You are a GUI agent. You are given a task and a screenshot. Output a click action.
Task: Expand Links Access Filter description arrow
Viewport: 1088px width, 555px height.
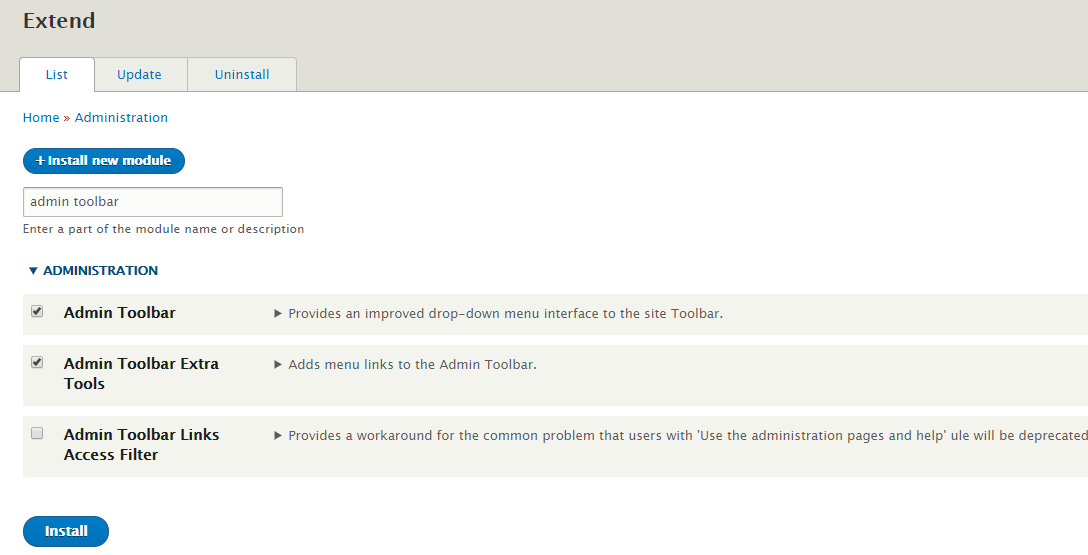pos(278,436)
